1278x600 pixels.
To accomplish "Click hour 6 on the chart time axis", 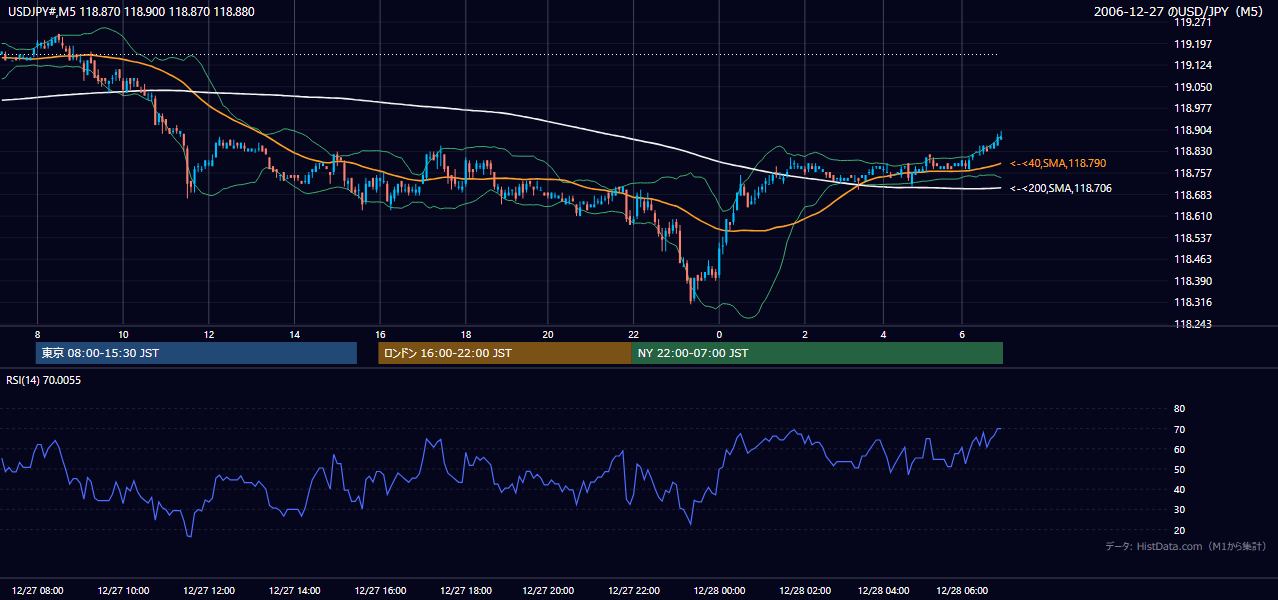I will [x=961, y=333].
